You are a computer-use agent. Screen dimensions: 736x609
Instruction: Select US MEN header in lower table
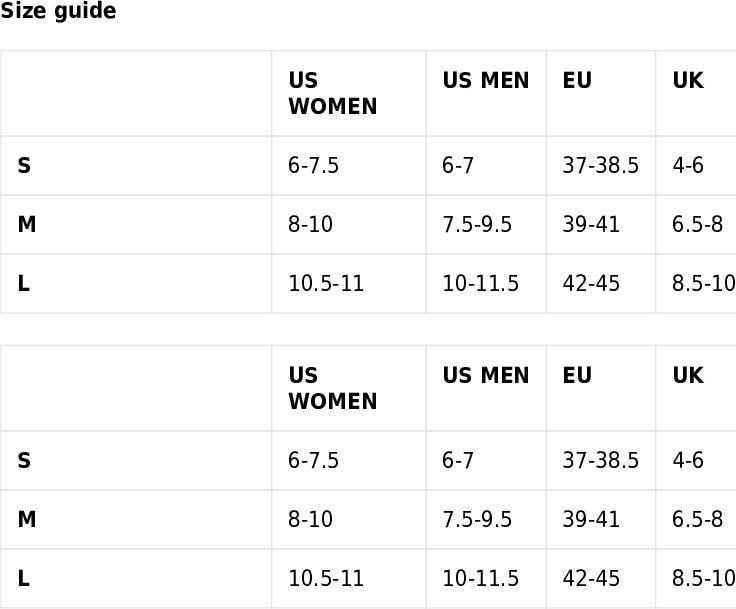click(x=485, y=376)
